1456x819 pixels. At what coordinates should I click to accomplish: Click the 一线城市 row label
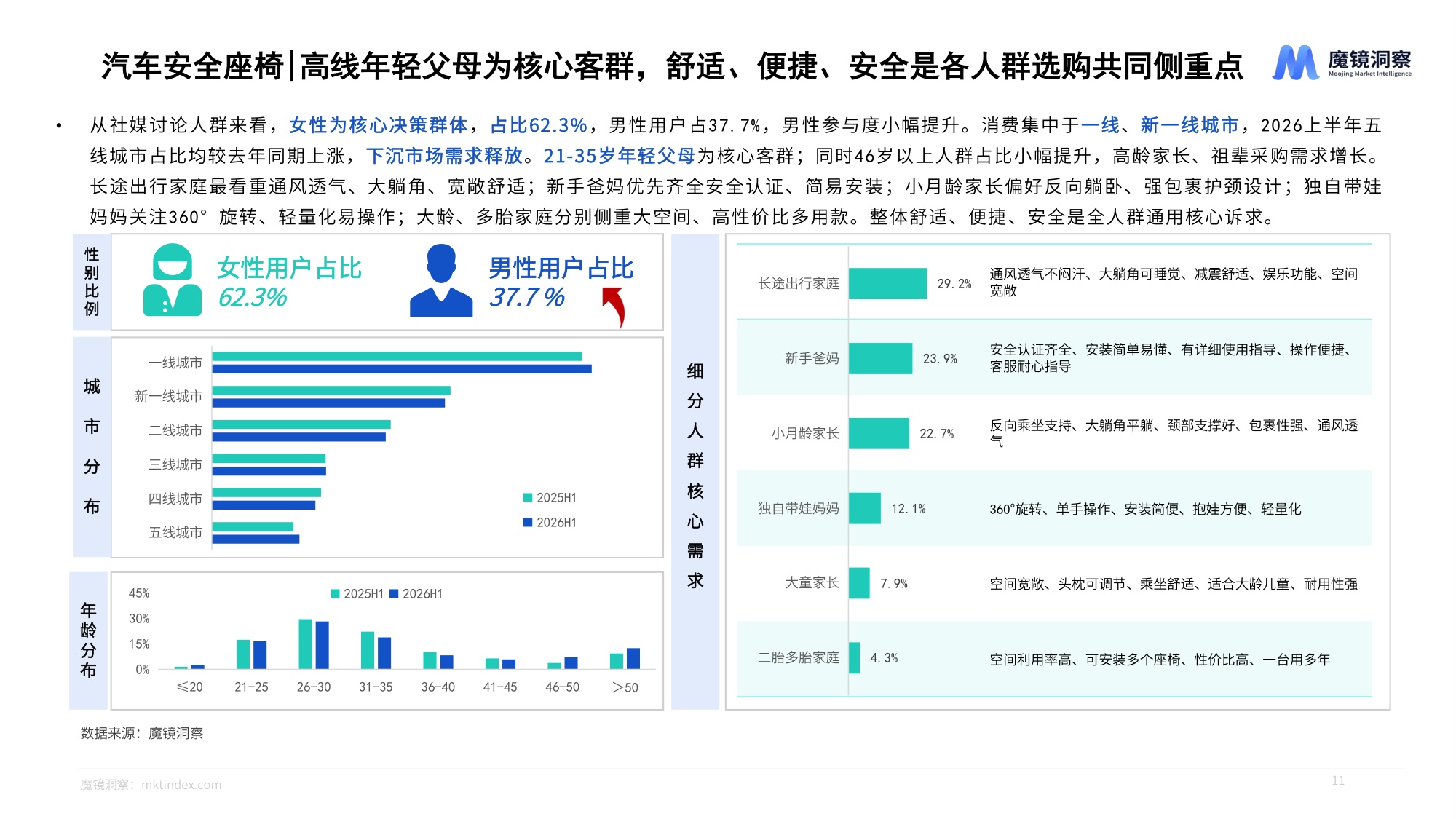175,363
